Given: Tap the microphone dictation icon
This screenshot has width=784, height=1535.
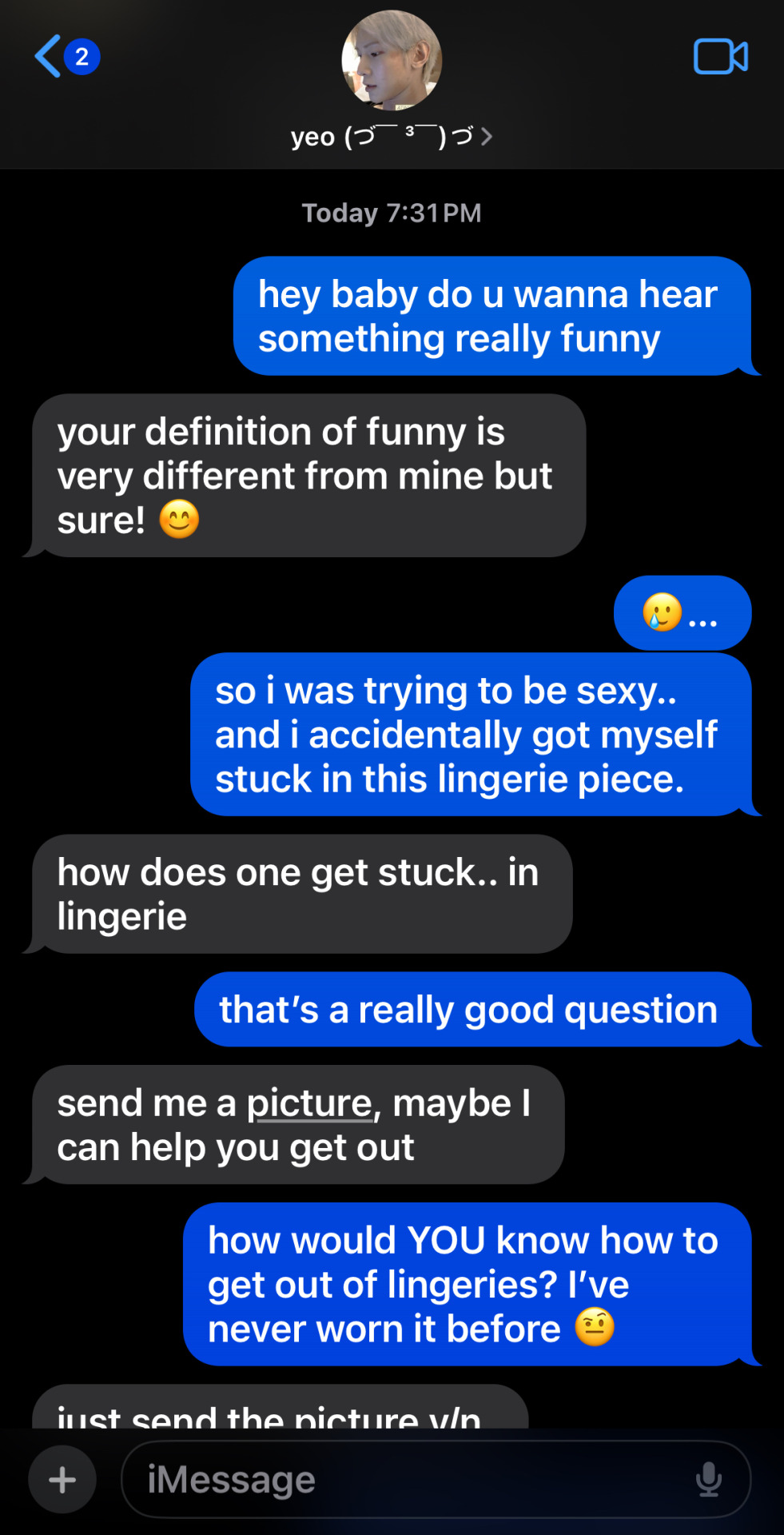Looking at the screenshot, I should 708,1479.
